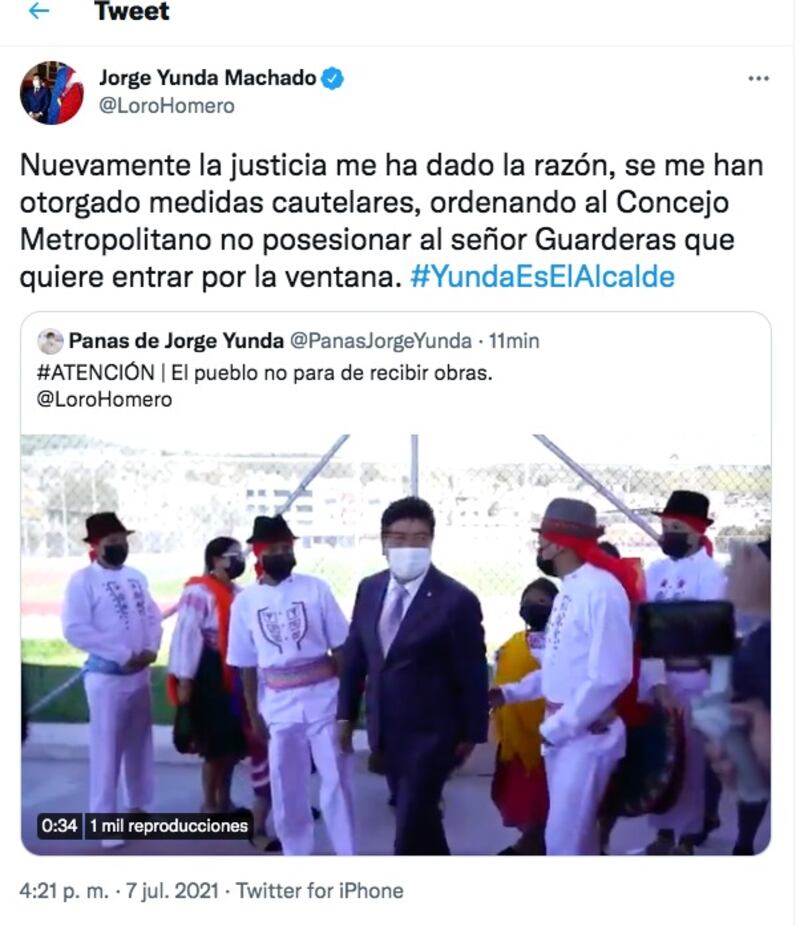Click the Tweet header title

[x=132, y=11]
